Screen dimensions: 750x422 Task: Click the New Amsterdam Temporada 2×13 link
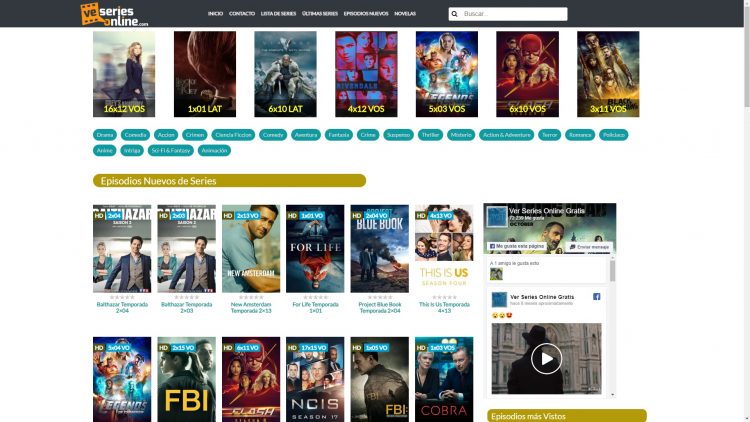click(x=251, y=307)
